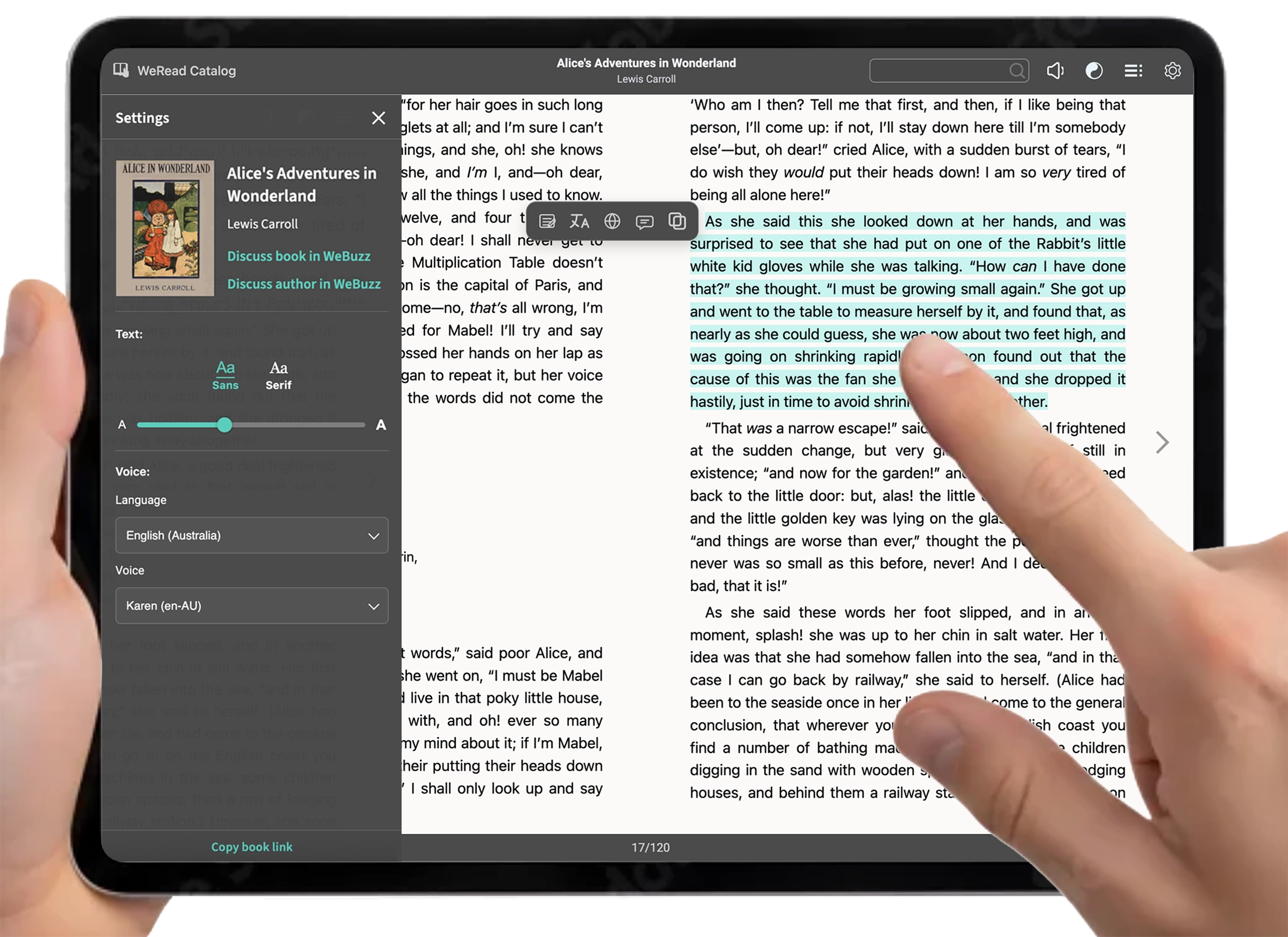1288x937 pixels.
Task: Click the WeRead Catalog label
Action: (x=186, y=71)
